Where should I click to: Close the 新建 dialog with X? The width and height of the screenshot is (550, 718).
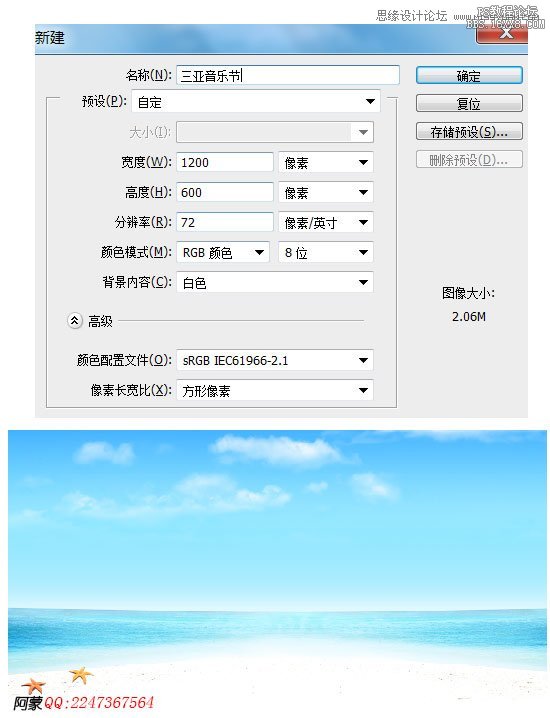click(x=504, y=33)
